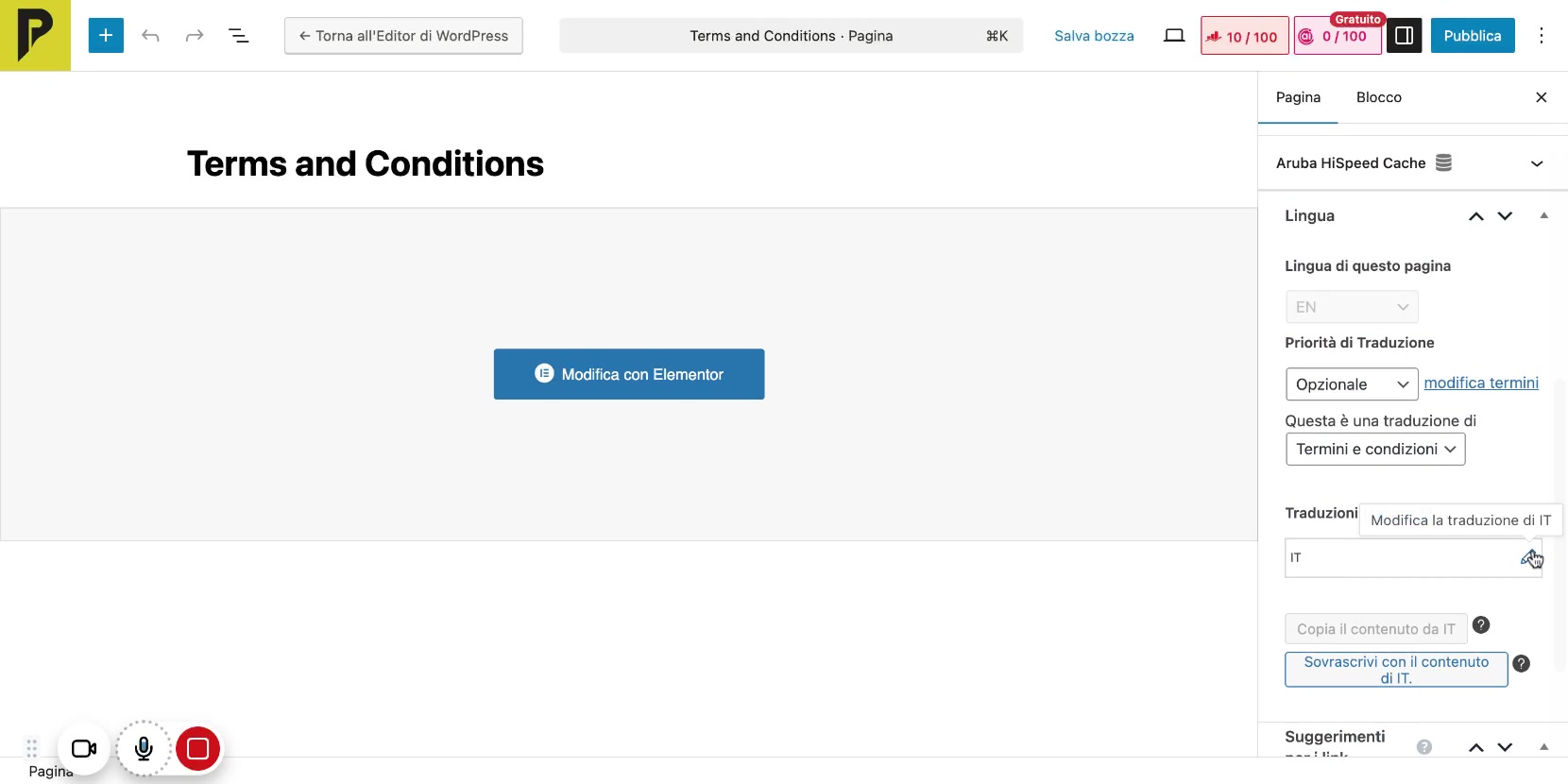
Task: Click the red stop recording button
Action: pos(197,749)
